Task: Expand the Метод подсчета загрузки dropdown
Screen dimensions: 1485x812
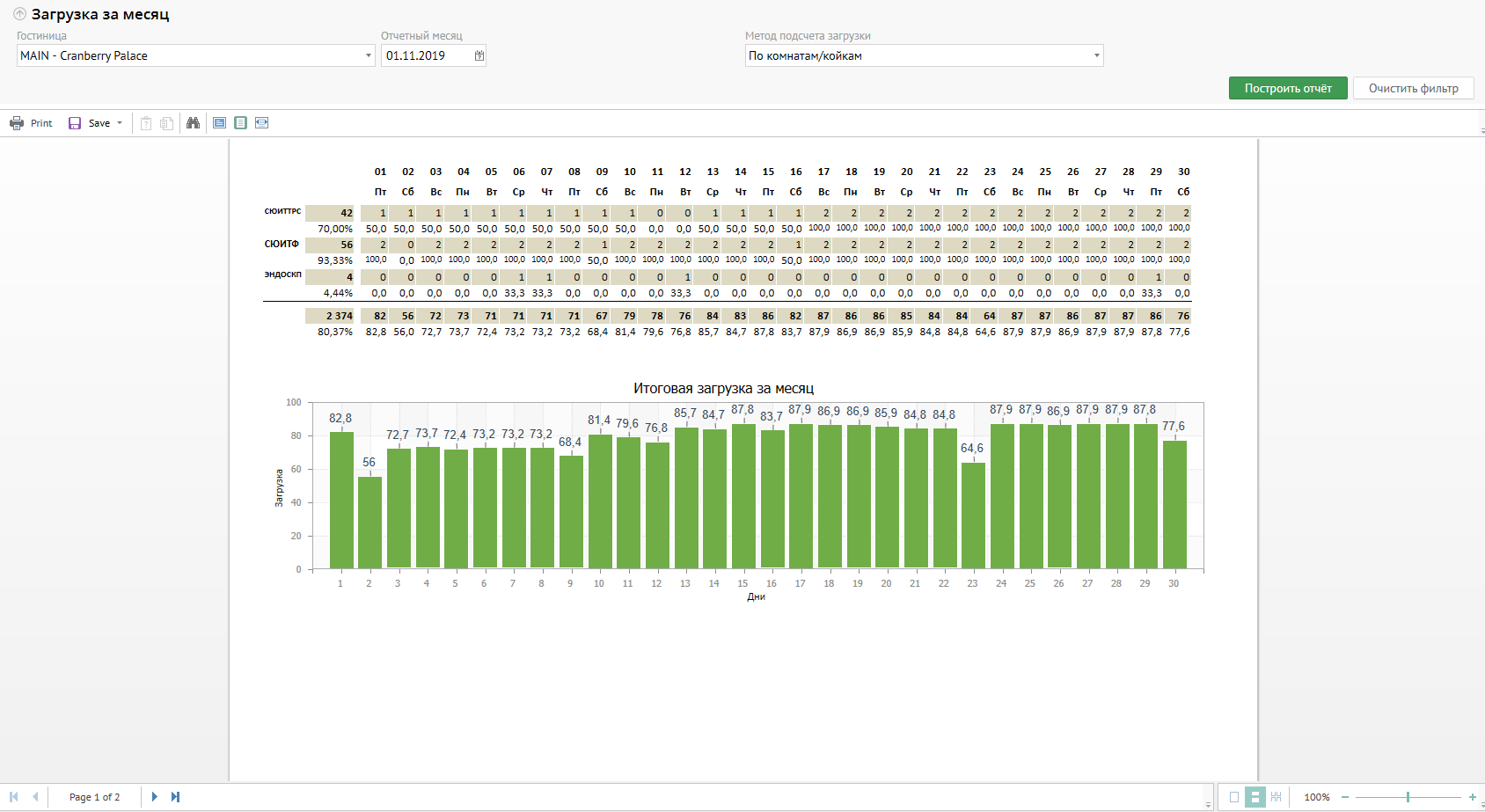Action: pyautogui.click(x=1096, y=55)
